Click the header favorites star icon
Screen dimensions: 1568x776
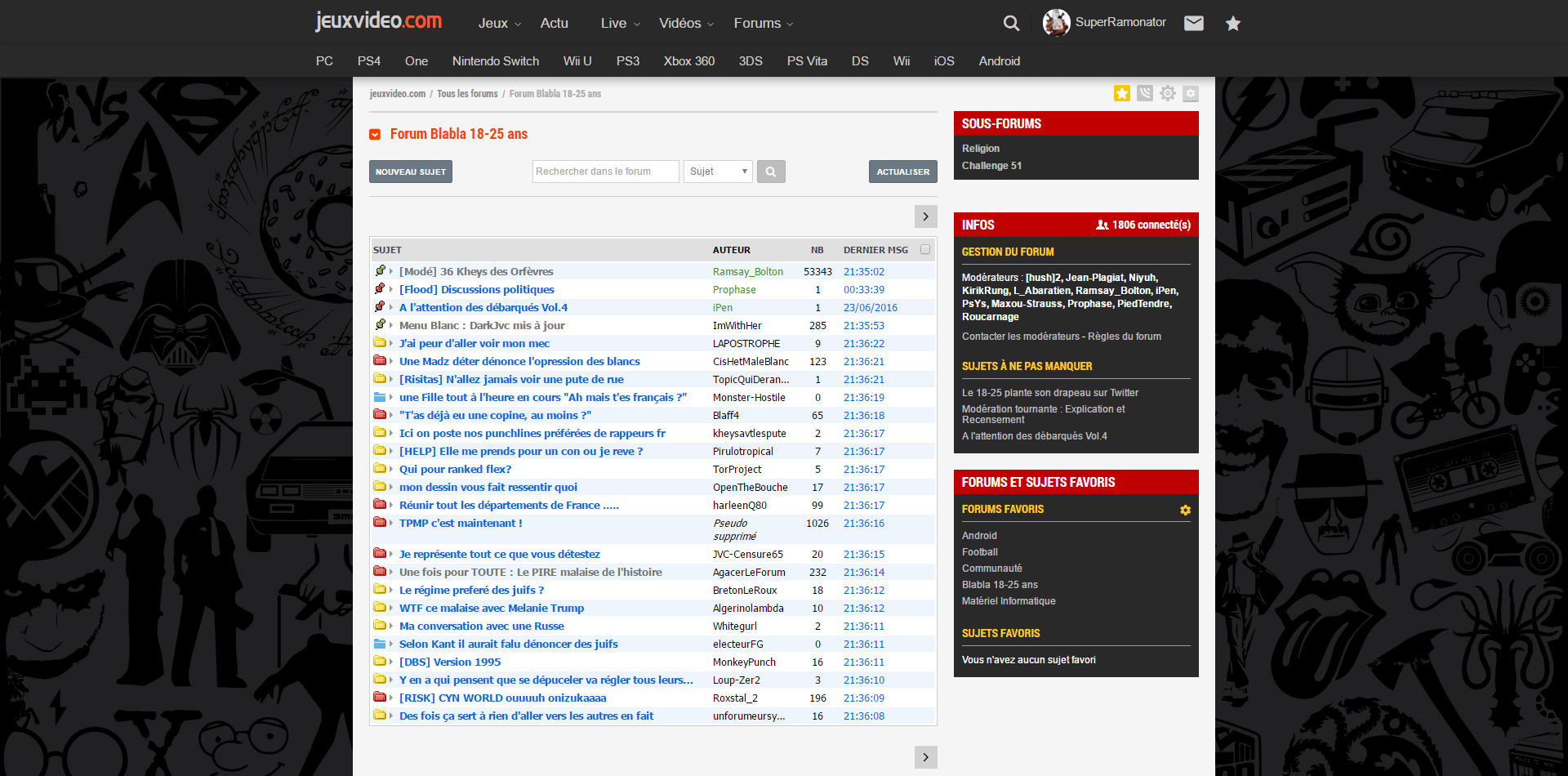1233,23
